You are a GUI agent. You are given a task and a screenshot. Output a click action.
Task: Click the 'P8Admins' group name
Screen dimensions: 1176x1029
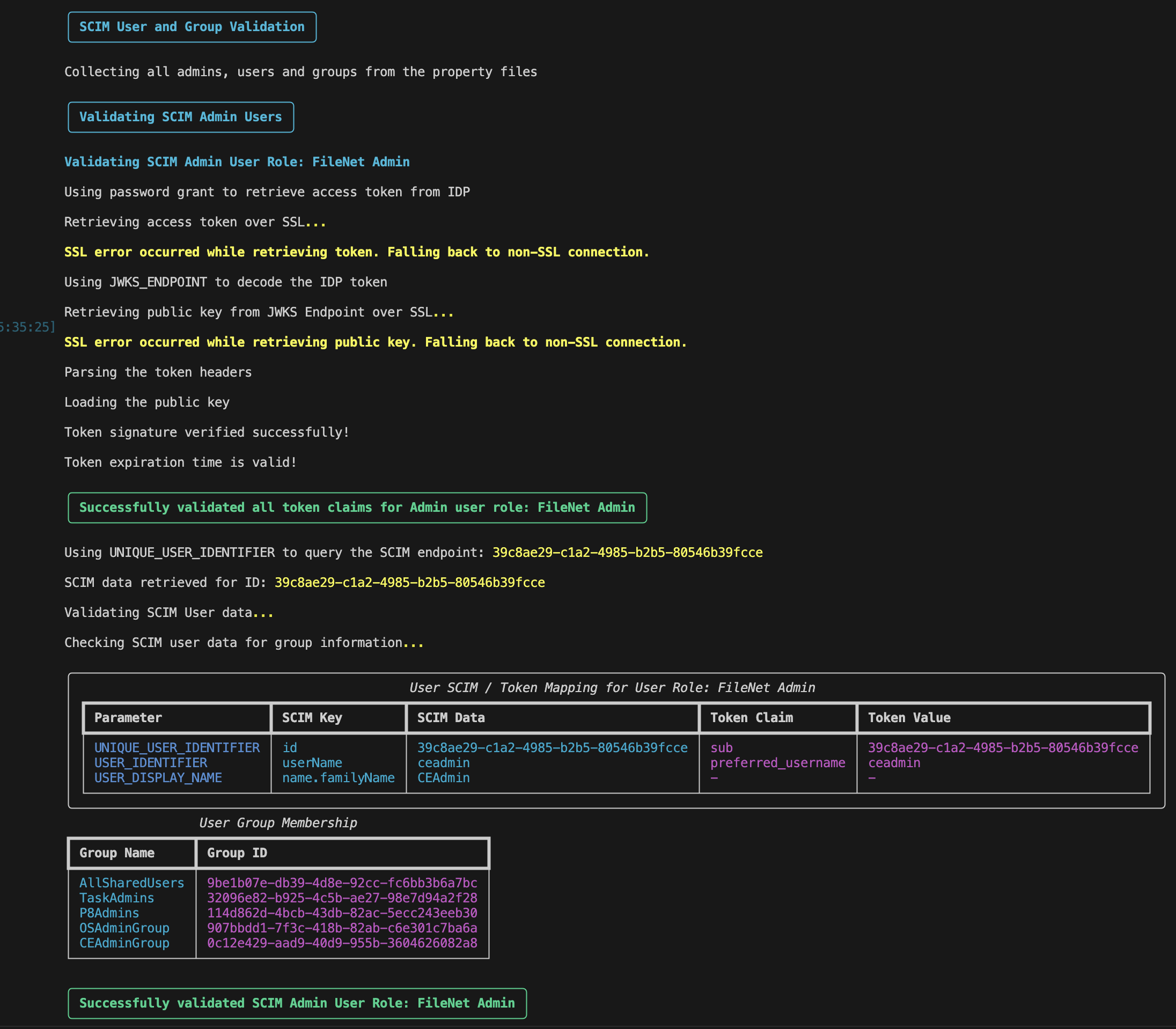point(109,913)
